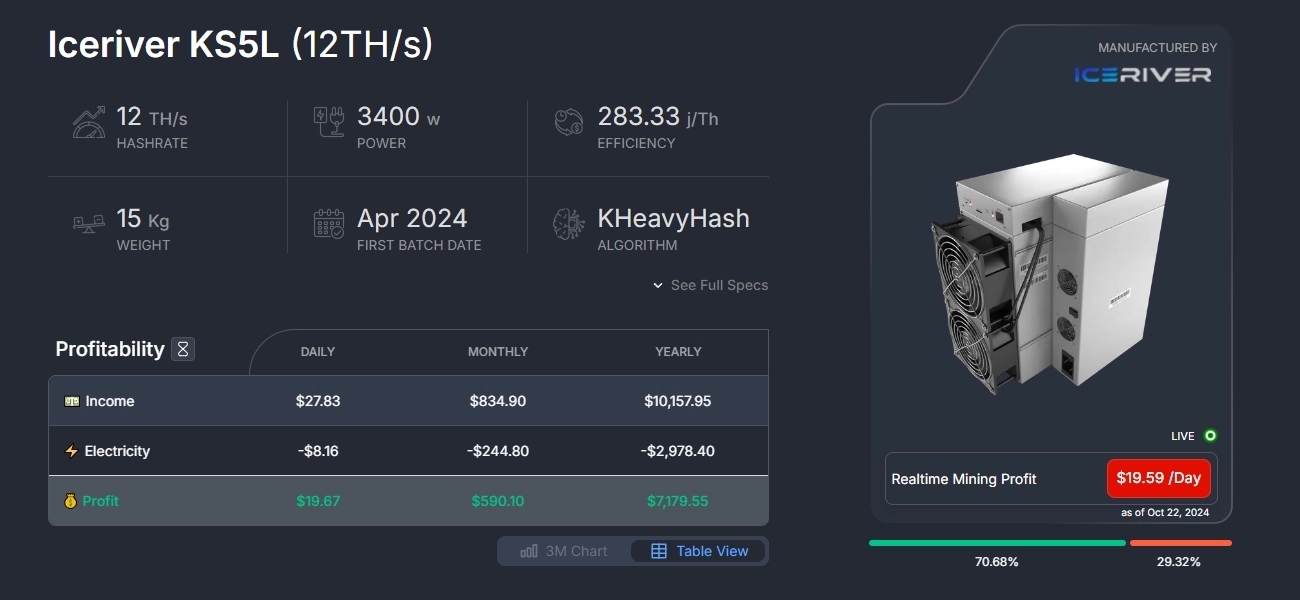The height and width of the screenshot is (600, 1300).
Task: Click the weight scale icon
Action: 89,224
